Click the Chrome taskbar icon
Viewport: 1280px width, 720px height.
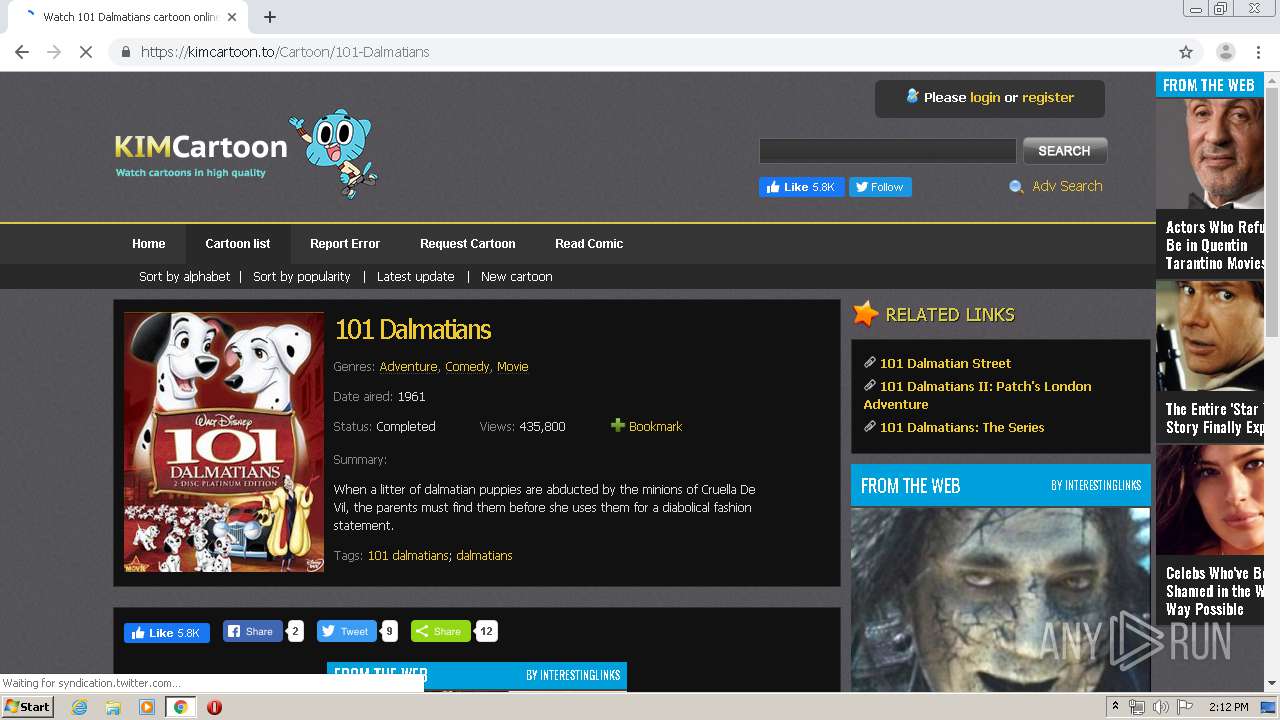(180, 707)
